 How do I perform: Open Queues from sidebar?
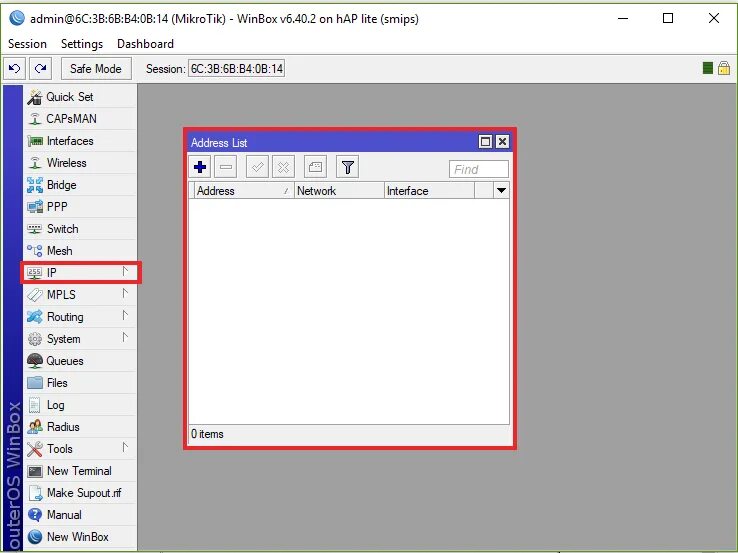pos(80,361)
